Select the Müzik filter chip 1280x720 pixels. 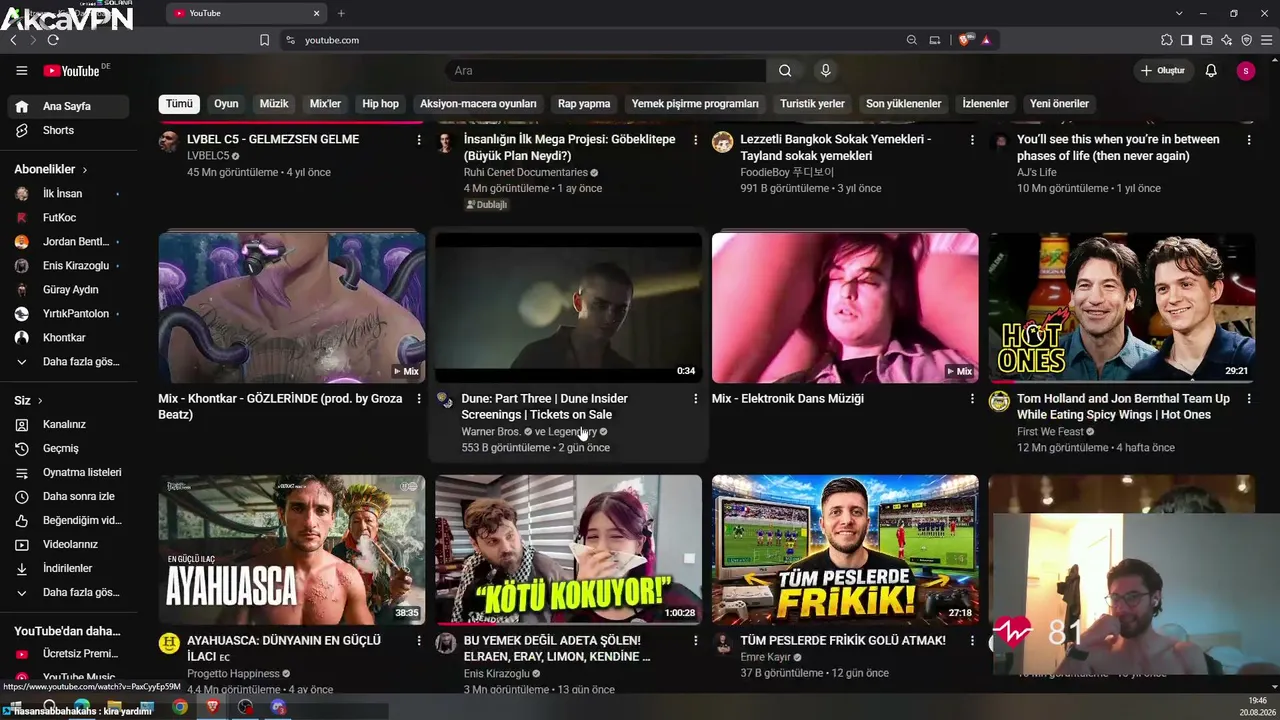point(274,104)
